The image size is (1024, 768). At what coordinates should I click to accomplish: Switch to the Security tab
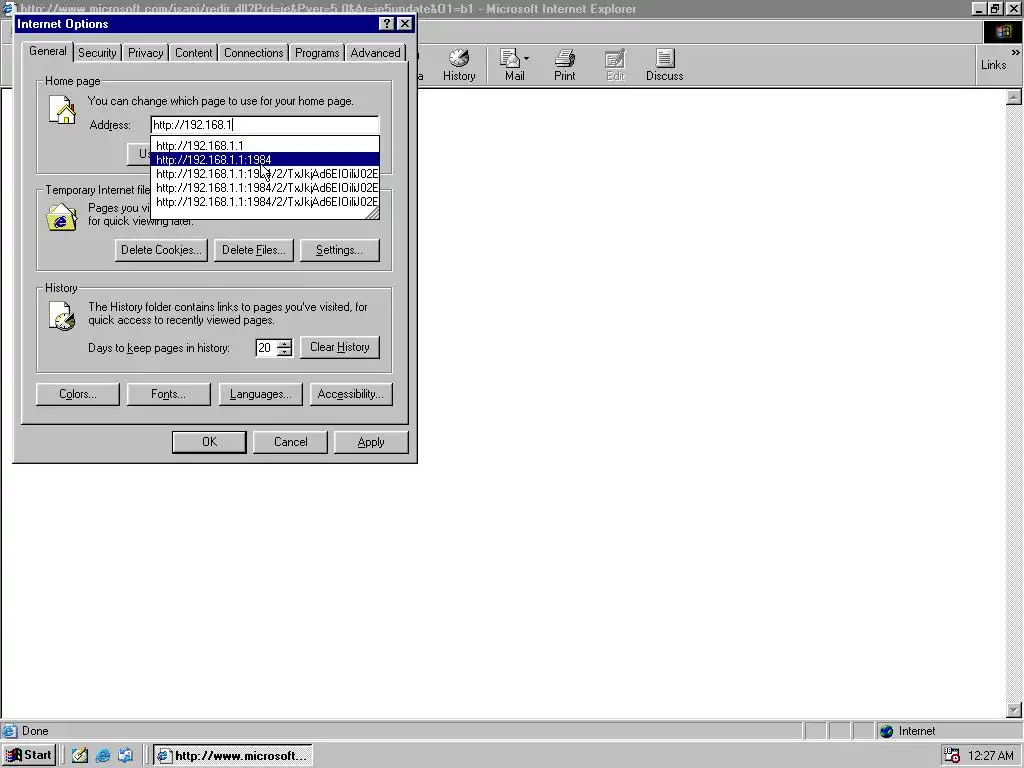pos(97,53)
